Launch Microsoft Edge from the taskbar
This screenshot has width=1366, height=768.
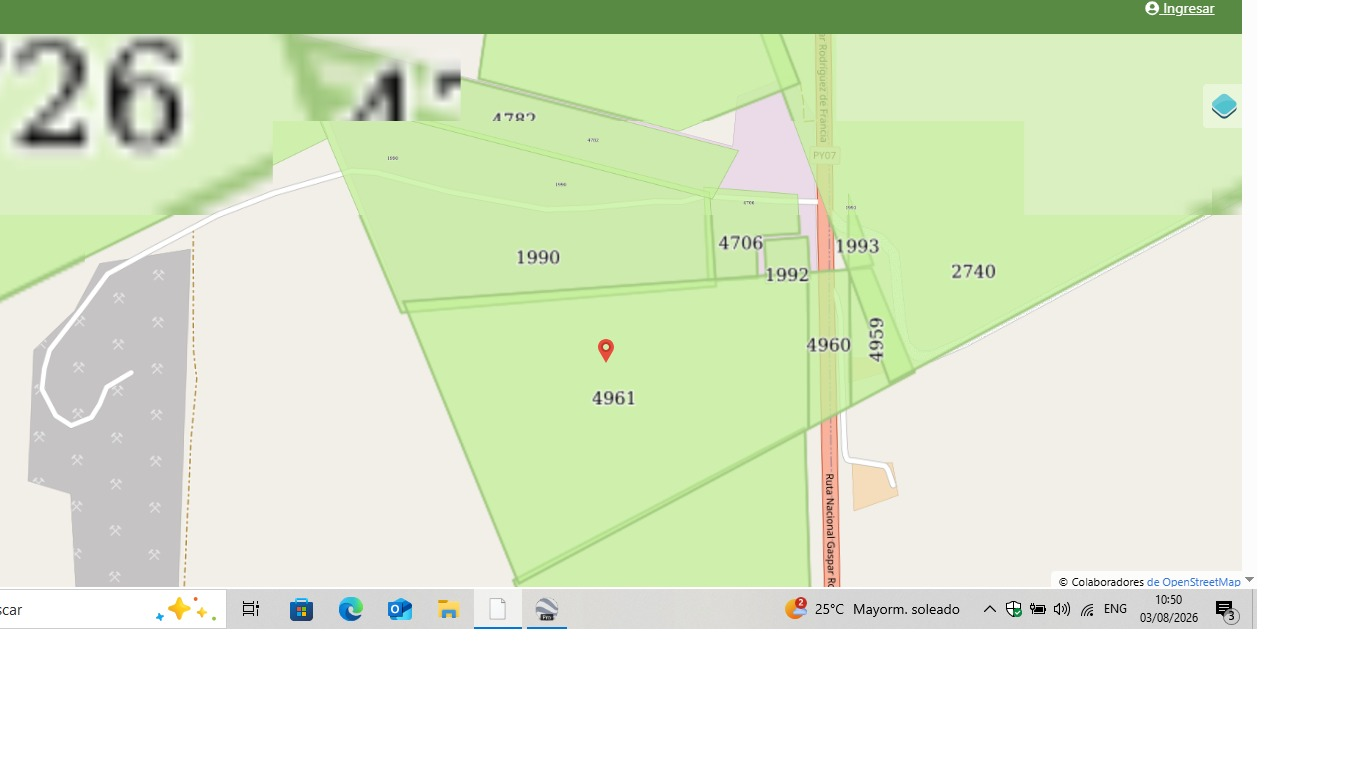(x=350, y=609)
